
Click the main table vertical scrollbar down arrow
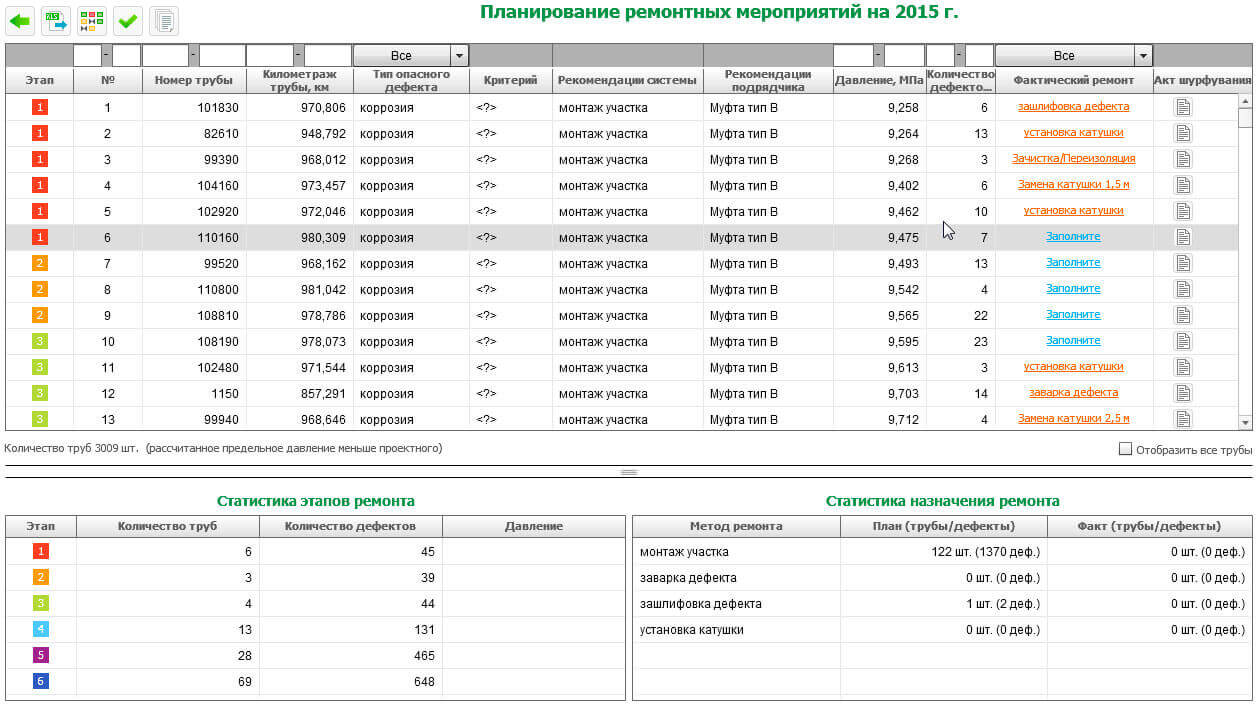click(1245, 422)
